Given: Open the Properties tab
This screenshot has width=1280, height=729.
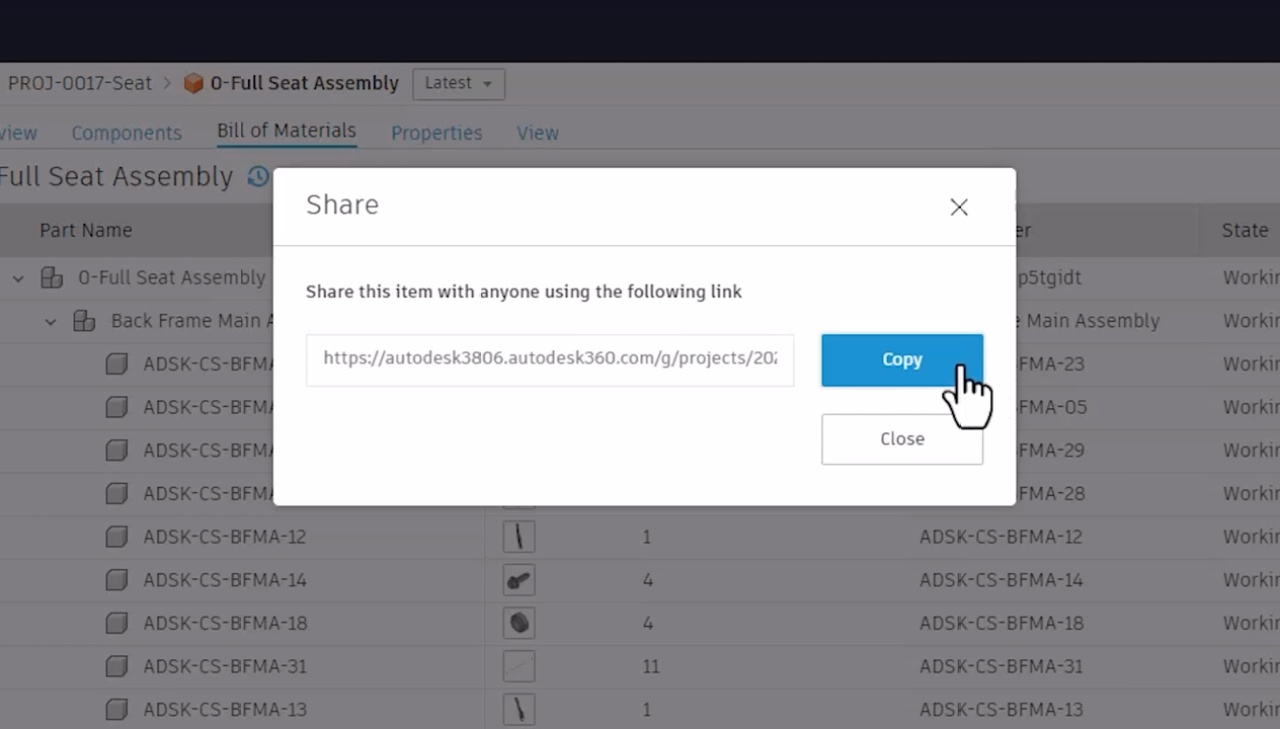Looking at the screenshot, I should click(x=436, y=133).
